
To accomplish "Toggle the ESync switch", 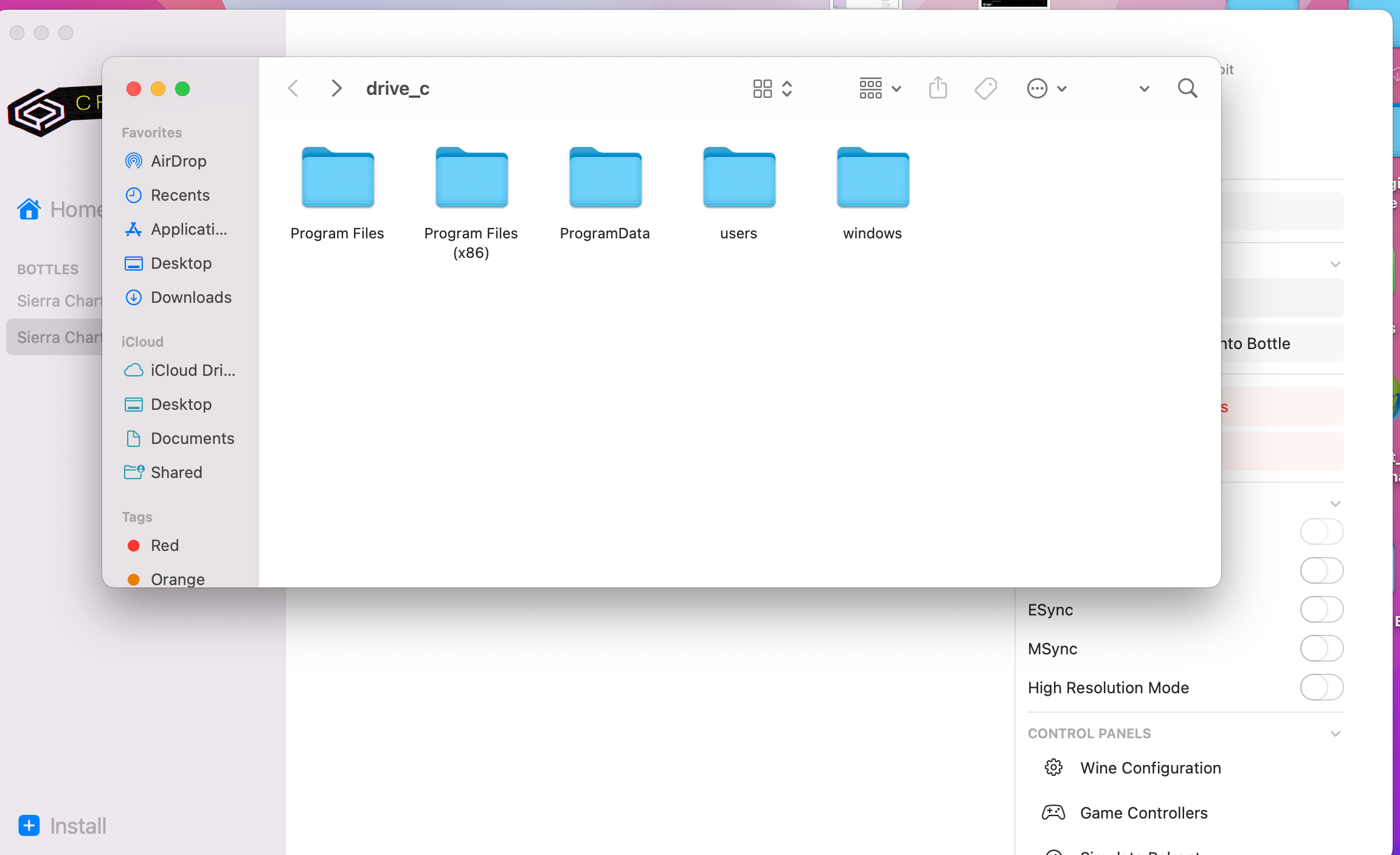I will (x=1321, y=609).
